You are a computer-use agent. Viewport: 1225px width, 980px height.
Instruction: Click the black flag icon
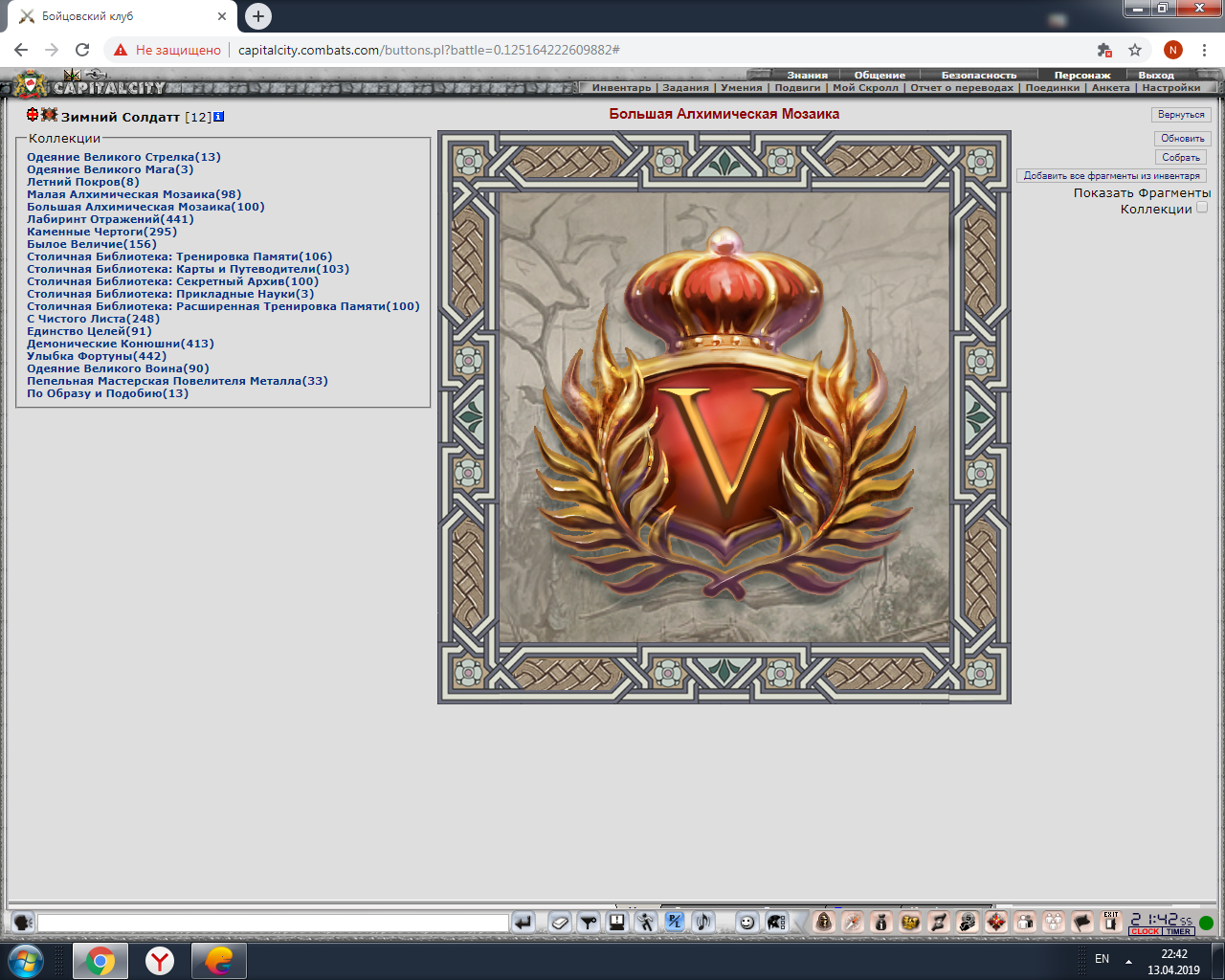[1082, 923]
